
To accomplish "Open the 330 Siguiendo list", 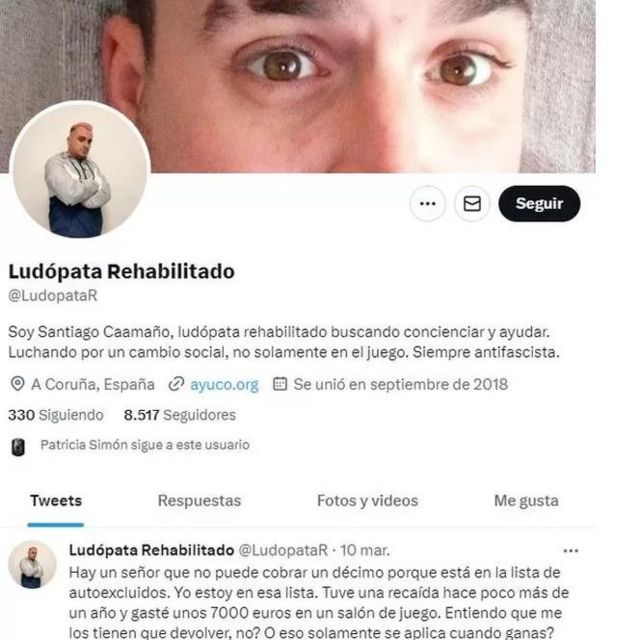I will 56,415.
